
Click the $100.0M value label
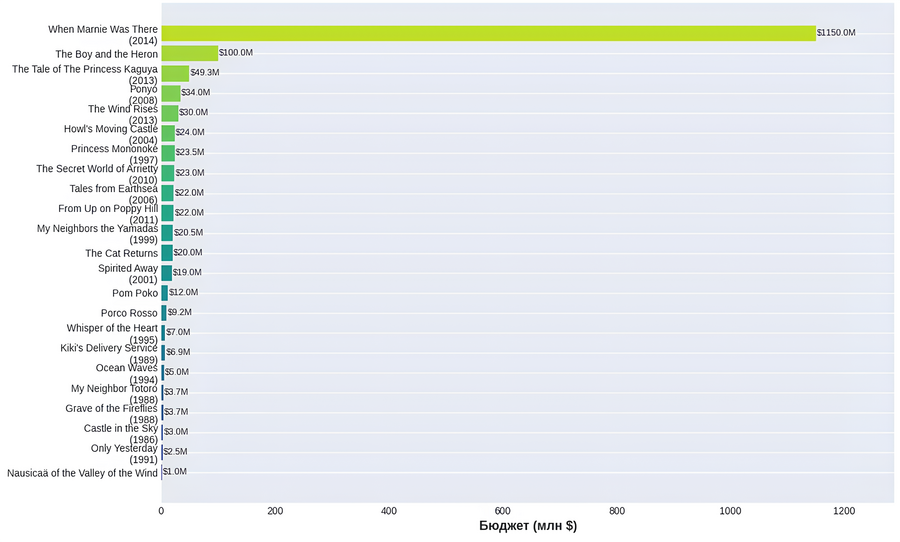coord(236,52)
